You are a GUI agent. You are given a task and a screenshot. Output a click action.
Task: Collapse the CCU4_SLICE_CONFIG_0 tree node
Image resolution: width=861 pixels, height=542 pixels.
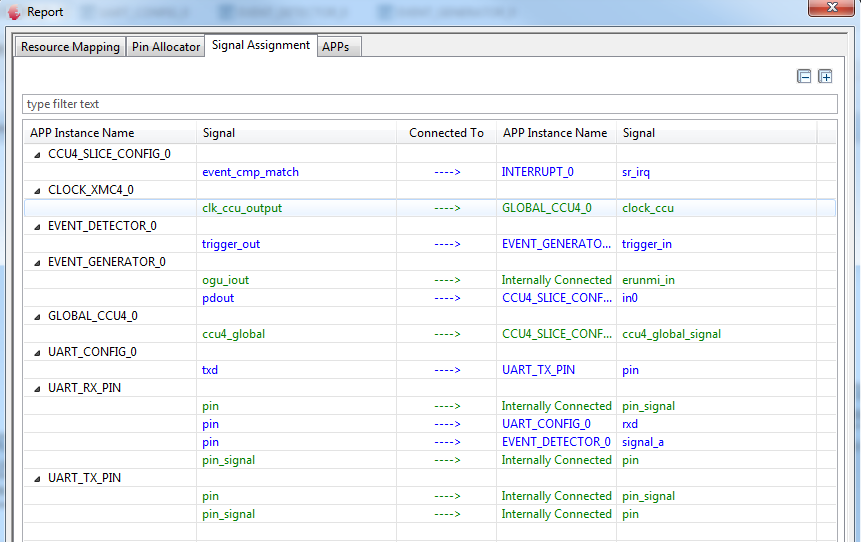pos(37,155)
